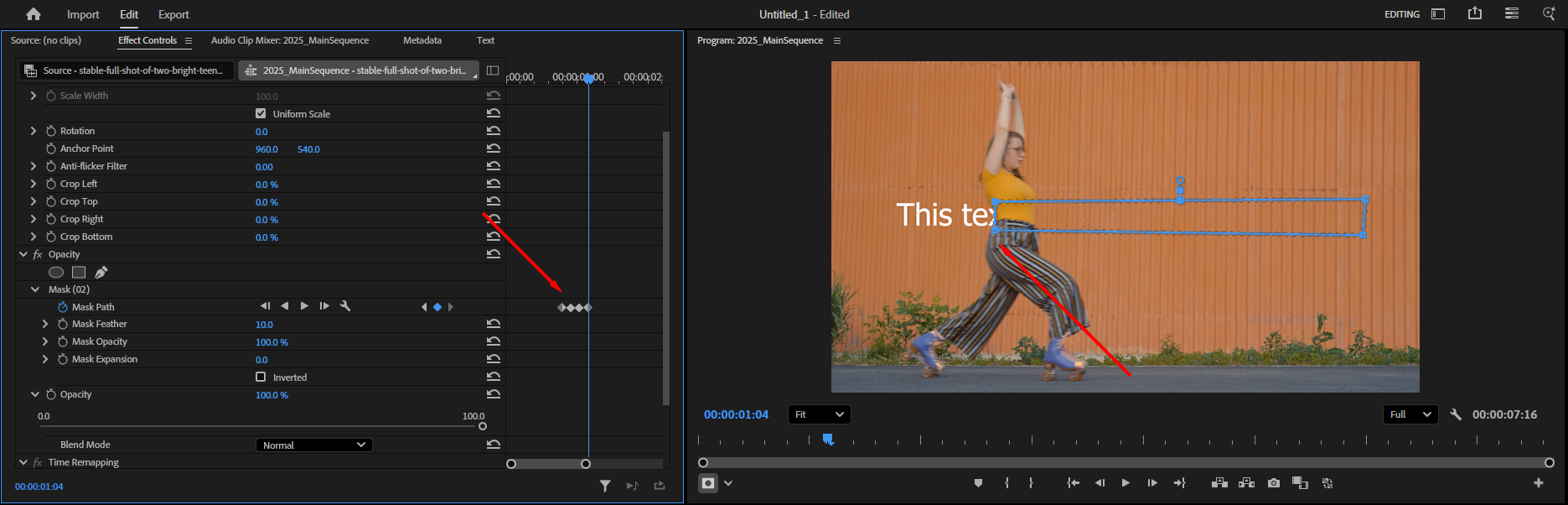The height and width of the screenshot is (505, 1568).
Task: Expand the Time Remapping effect
Action: pos(23,462)
